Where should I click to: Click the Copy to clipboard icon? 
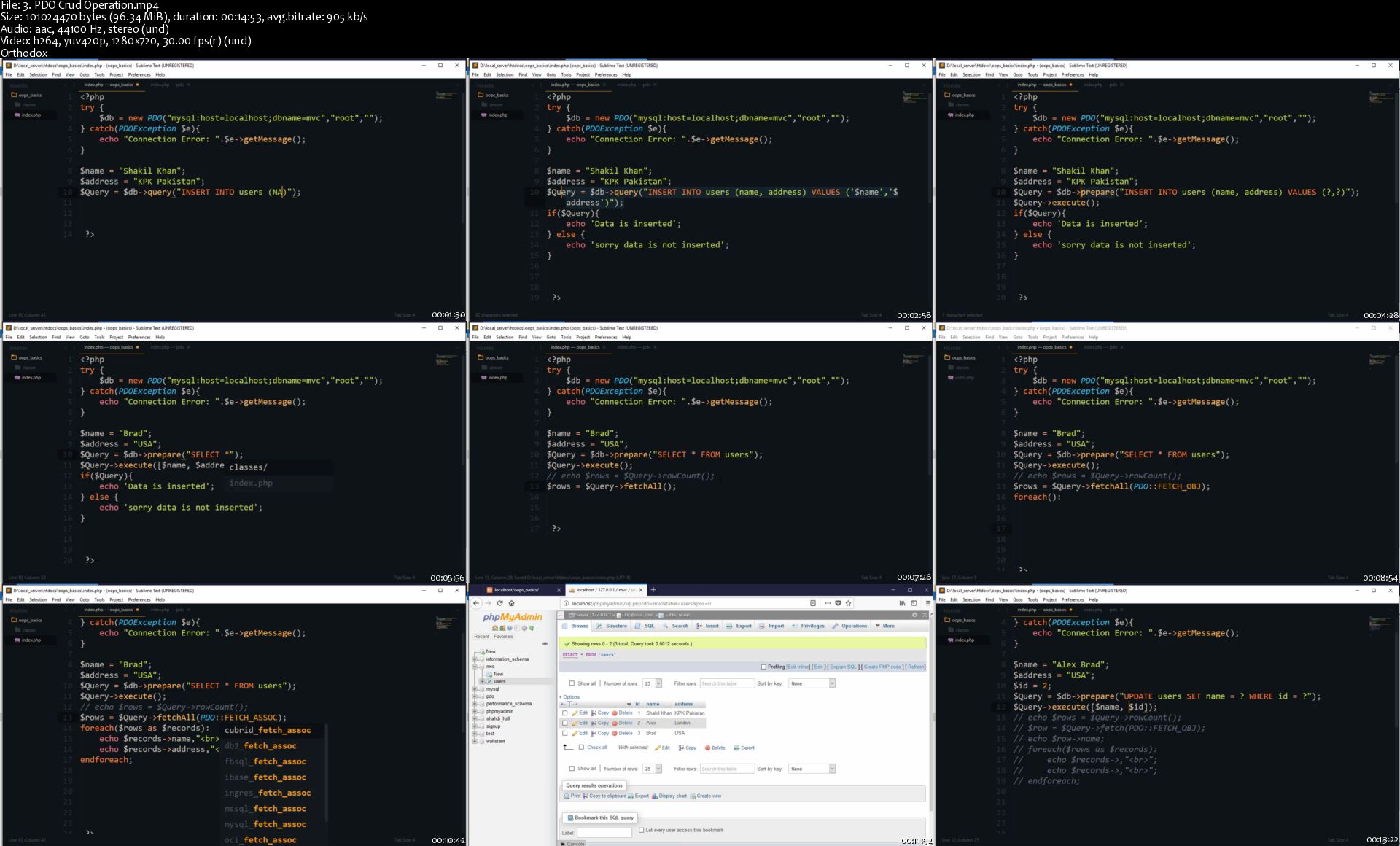pos(586,796)
